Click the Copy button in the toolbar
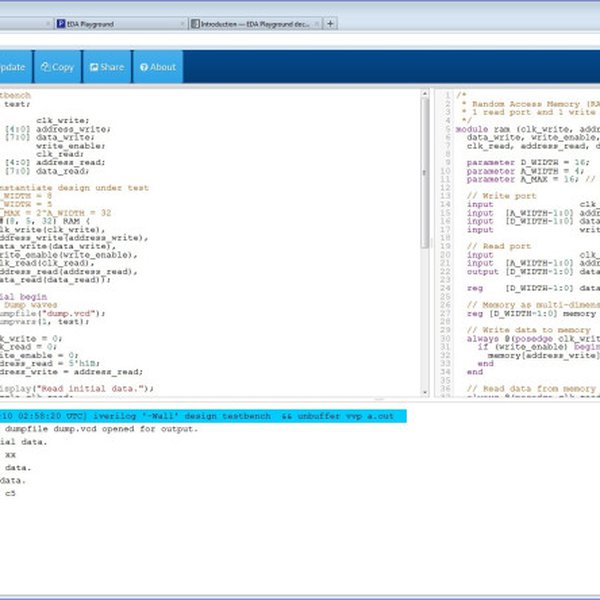Viewport: 600px width, 600px height. pos(57,67)
